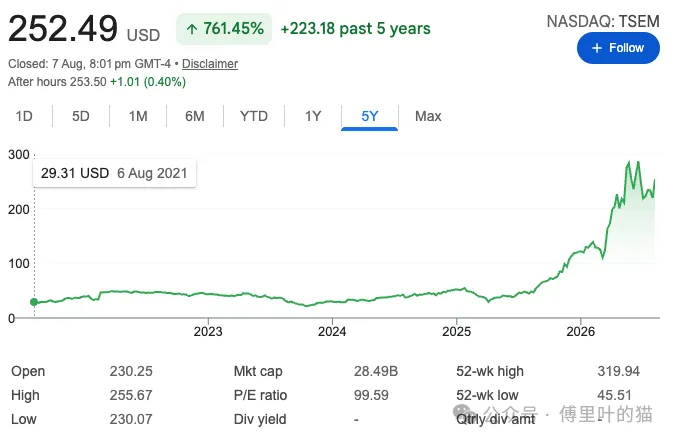Click the 2026 peak on price line

(x=630, y=162)
